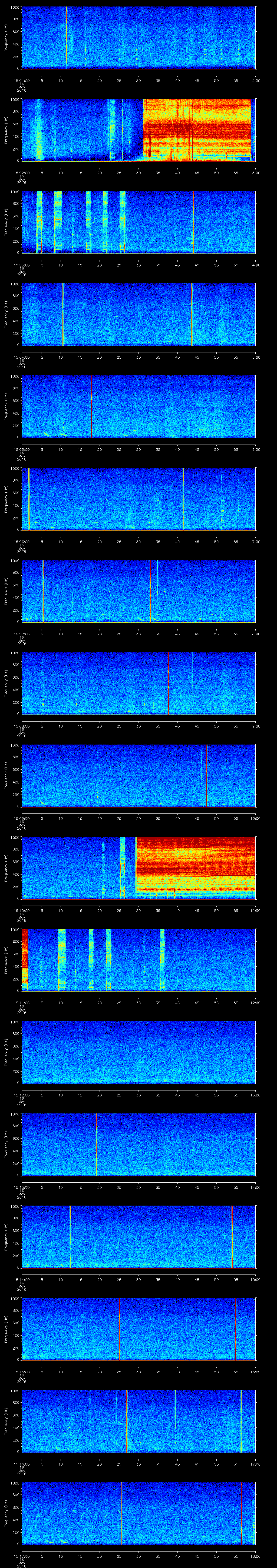
Task: Select the "15:08:00" time label
Action: point(21,726)
